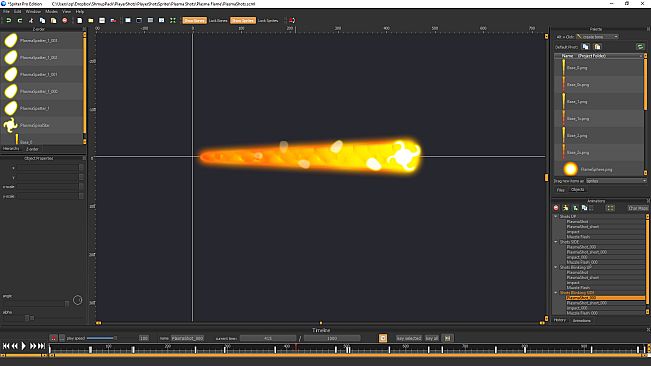Open the View menu
651x366 pixels.
pyautogui.click(x=66, y=12)
